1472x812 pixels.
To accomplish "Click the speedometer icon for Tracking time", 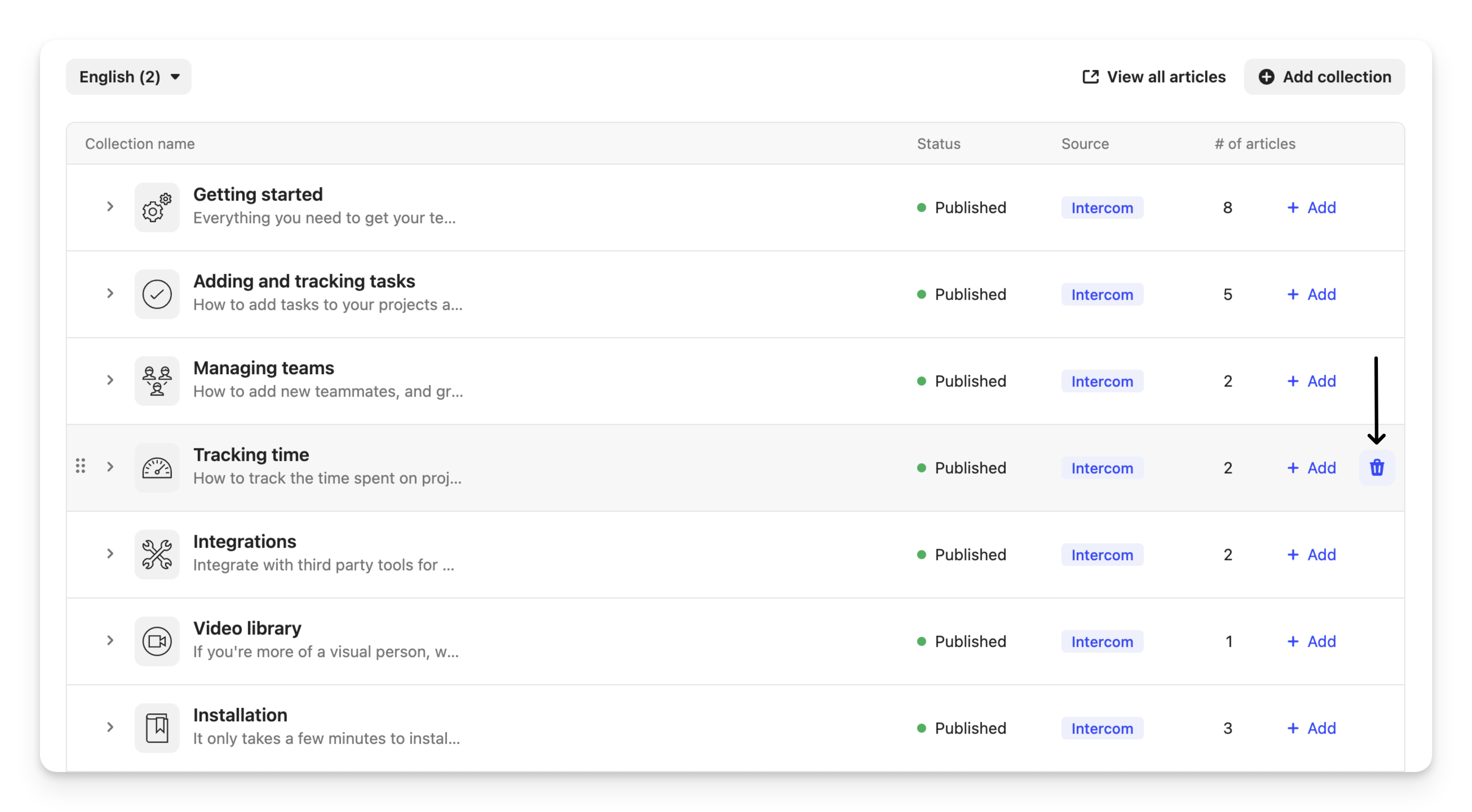I will (157, 468).
